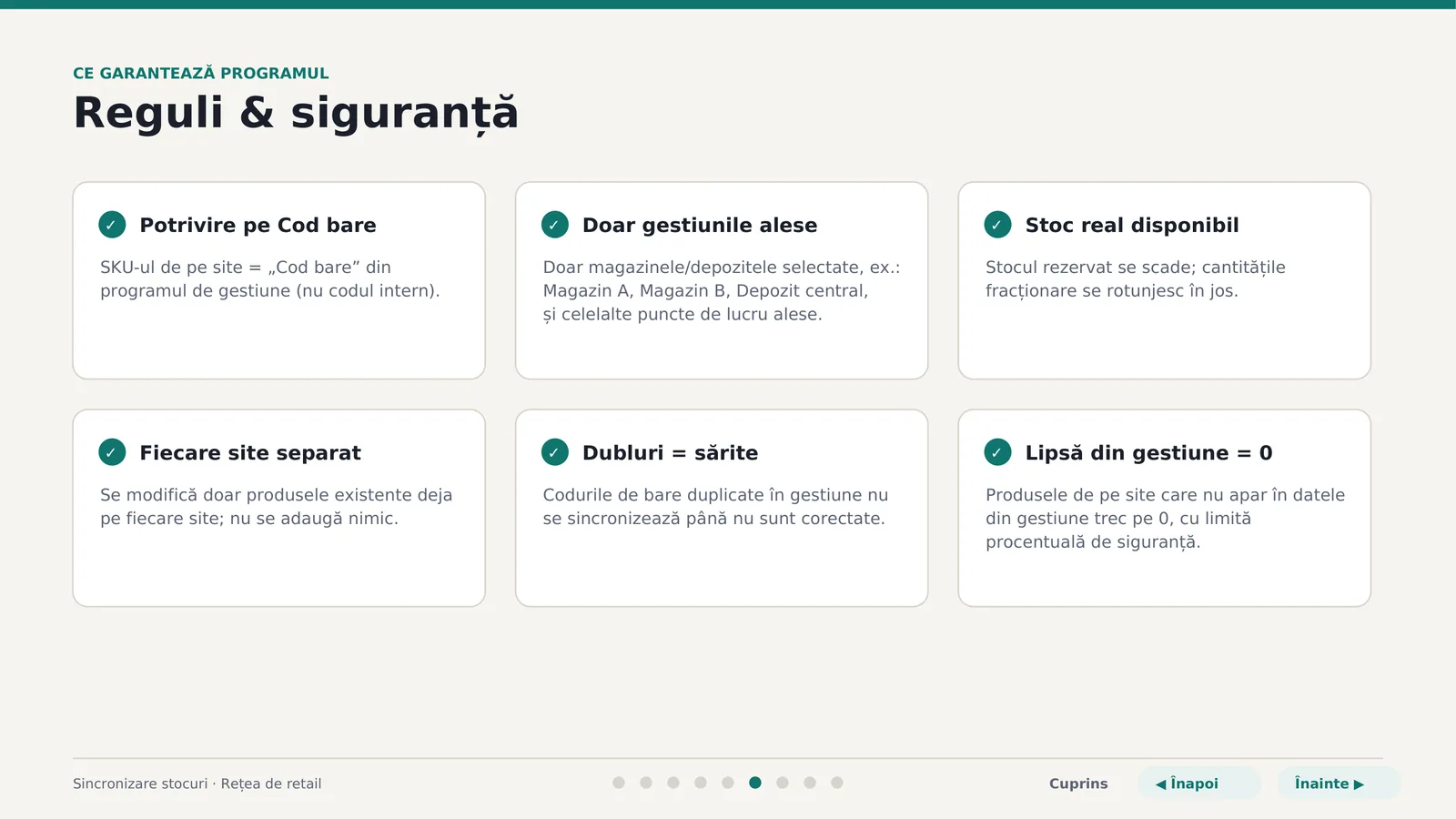Click the description starting Se modifică doar produsele
Viewport: 1456px width, 819px height.
[x=277, y=507]
